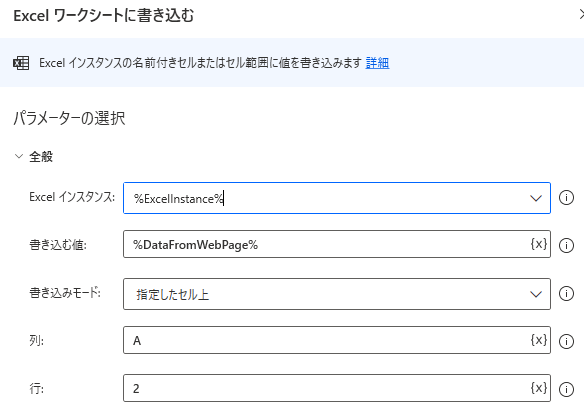Click info icon beside 書き込む値 field

566,245
